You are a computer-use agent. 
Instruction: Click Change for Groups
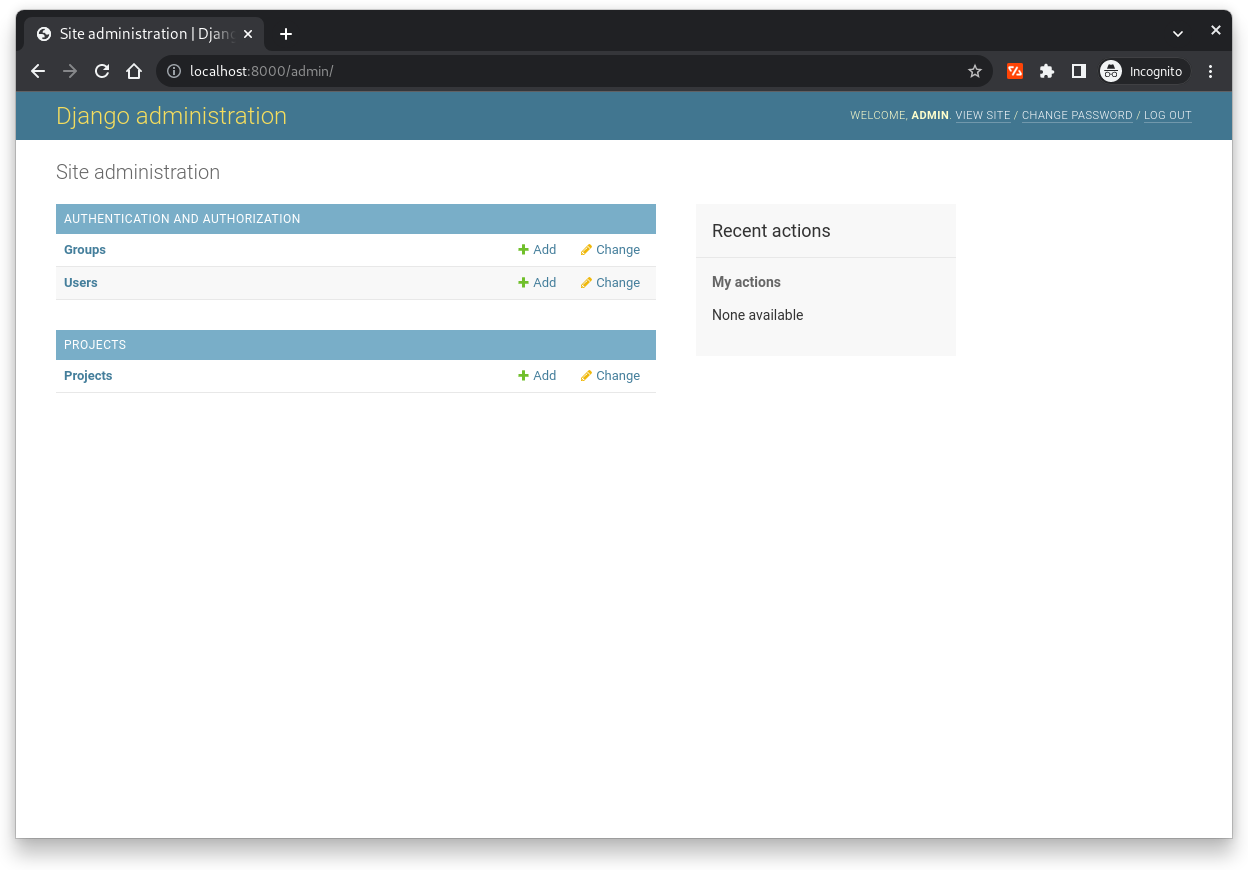(610, 250)
